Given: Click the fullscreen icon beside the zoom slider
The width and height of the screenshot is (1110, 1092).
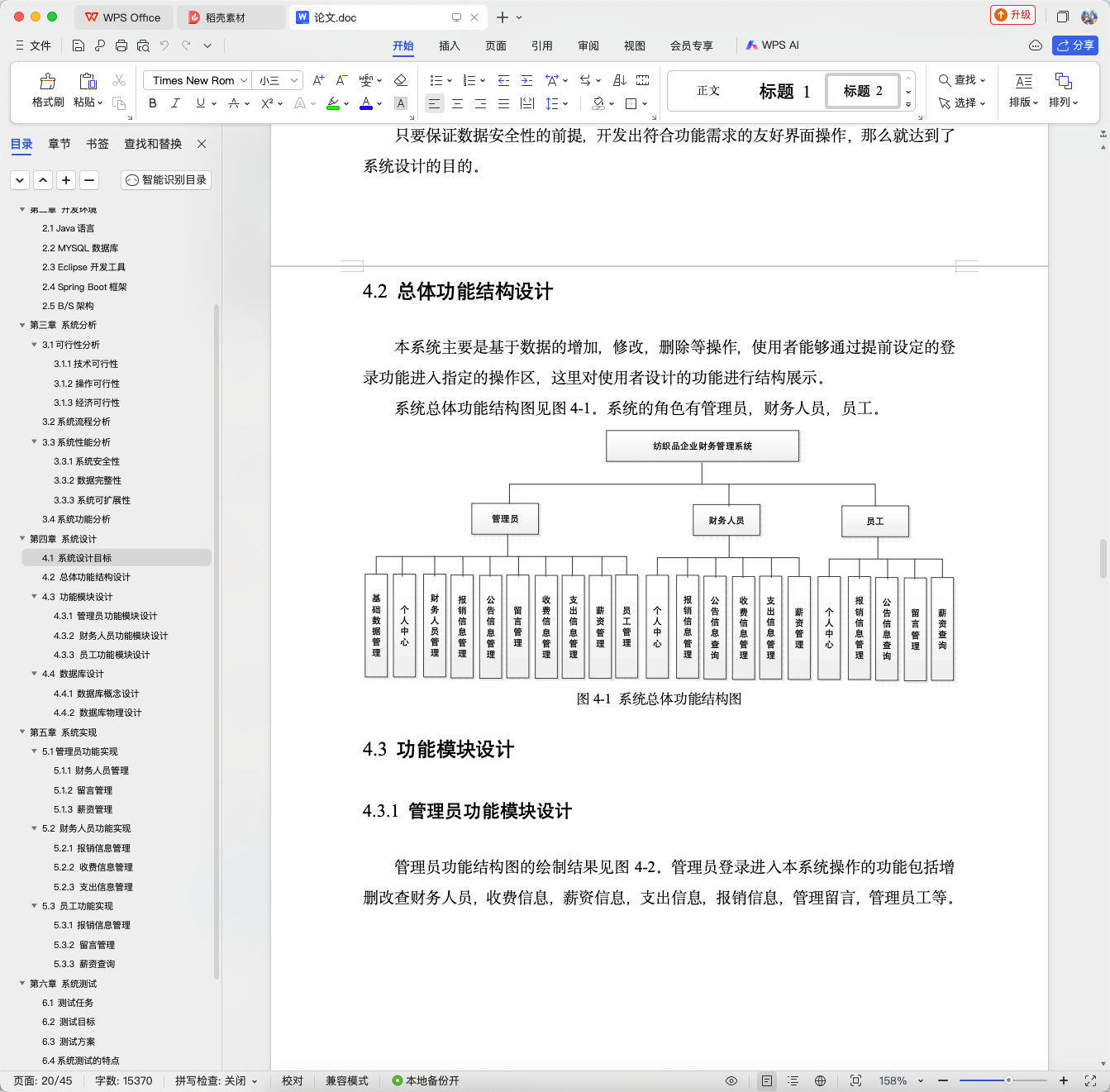Looking at the screenshot, I should pos(1090,1080).
